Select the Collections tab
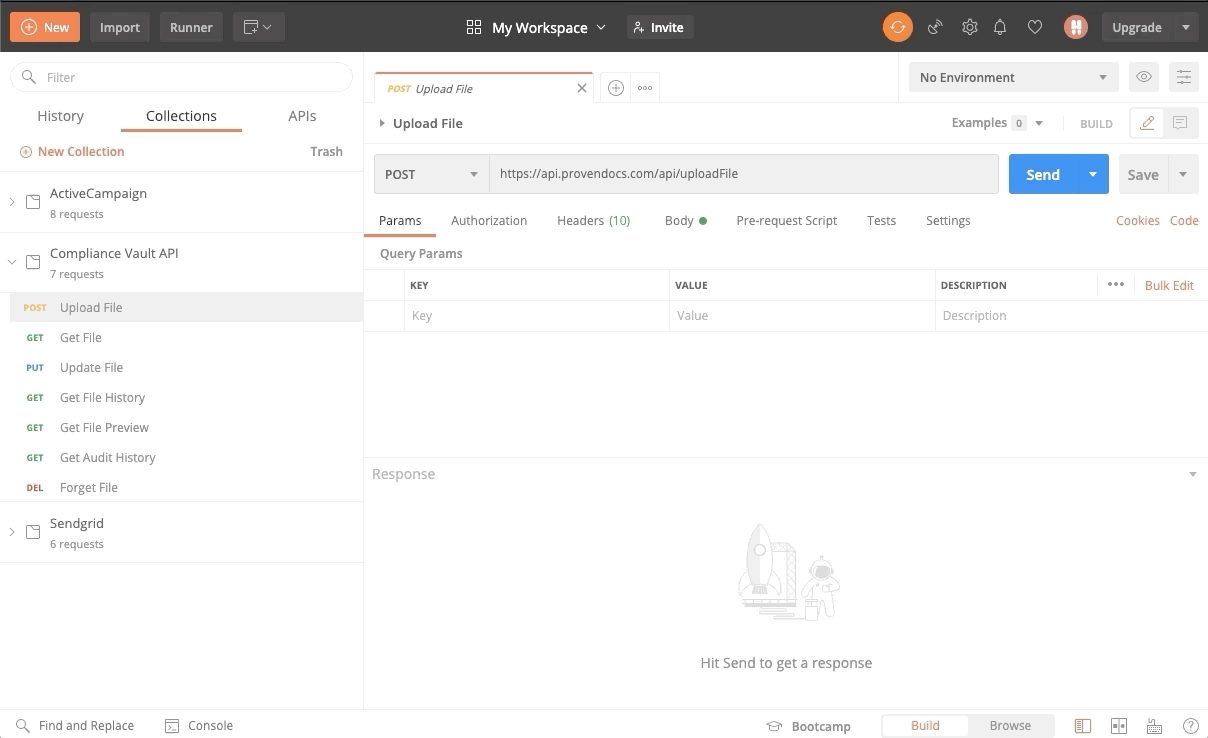Screen dimensions: 1208x738 pos(181,116)
